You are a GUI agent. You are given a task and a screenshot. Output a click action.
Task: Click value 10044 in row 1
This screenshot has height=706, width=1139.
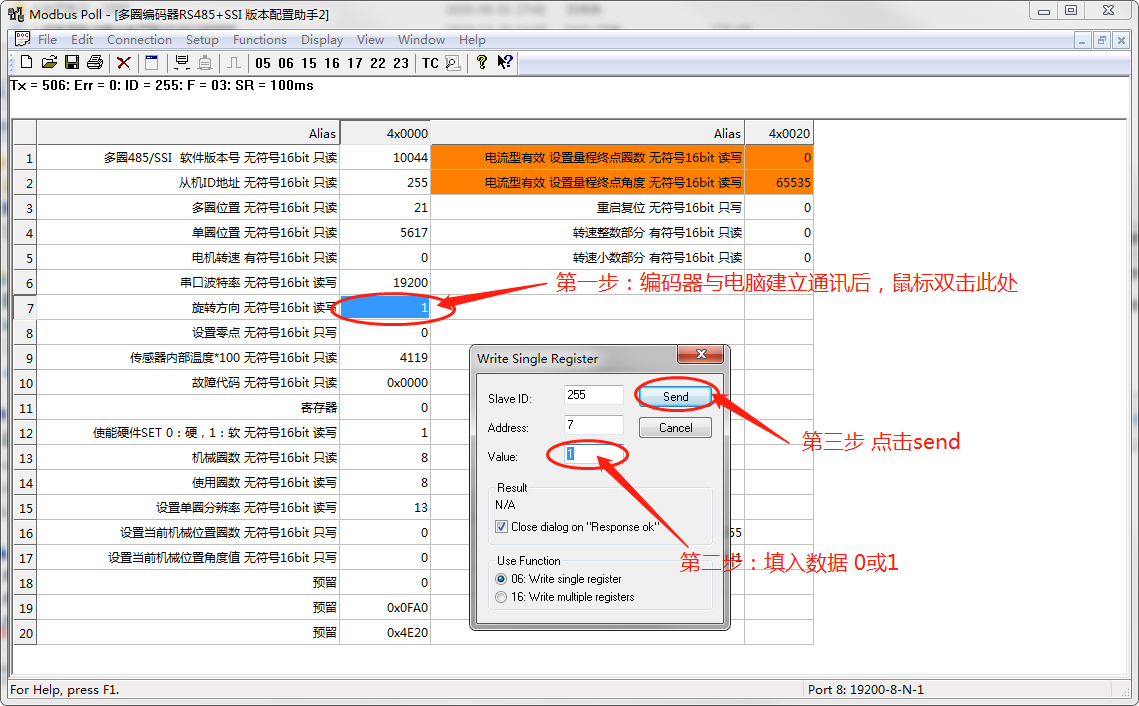(x=385, y=158)
